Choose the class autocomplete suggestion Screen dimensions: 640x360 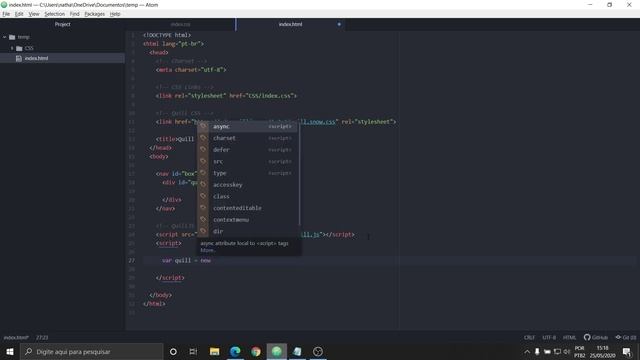pyautogui.click(x=248, y=196)
